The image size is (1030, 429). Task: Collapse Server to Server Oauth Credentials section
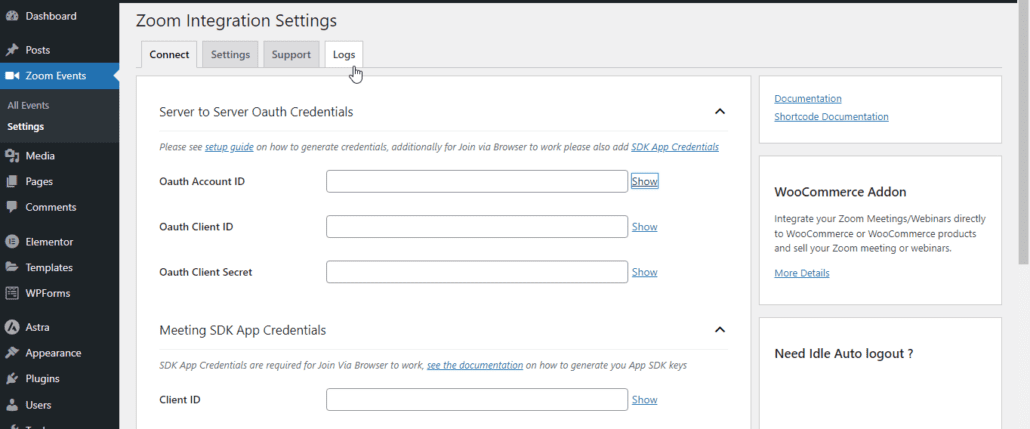click(x=720, y=112)
